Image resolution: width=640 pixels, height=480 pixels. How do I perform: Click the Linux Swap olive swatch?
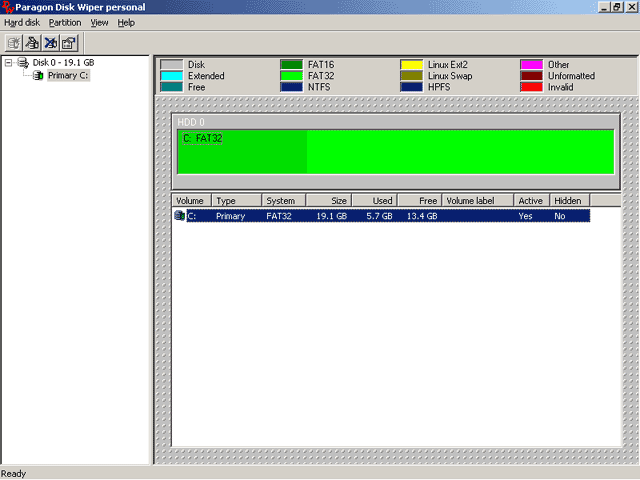click(411, 76)
